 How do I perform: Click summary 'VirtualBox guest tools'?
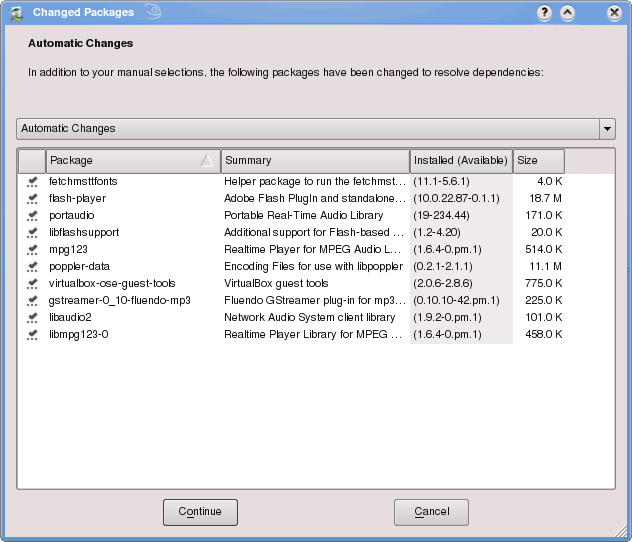(x=276, y=284)
